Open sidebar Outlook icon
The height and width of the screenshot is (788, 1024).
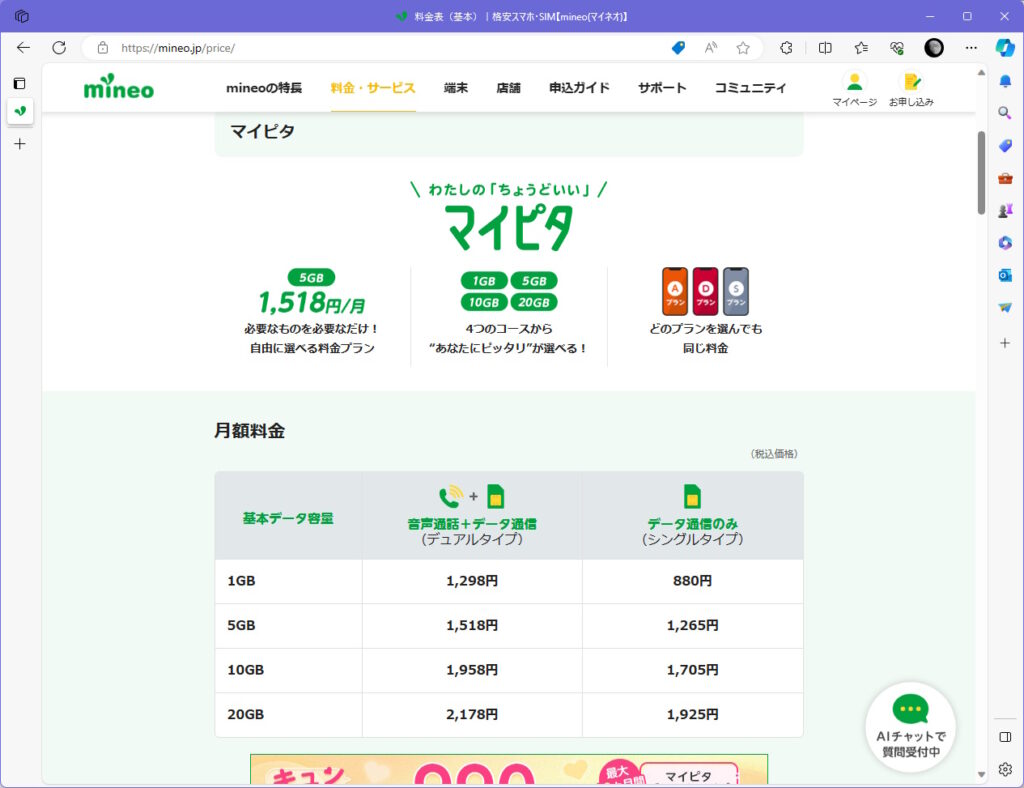(1005, 275)
